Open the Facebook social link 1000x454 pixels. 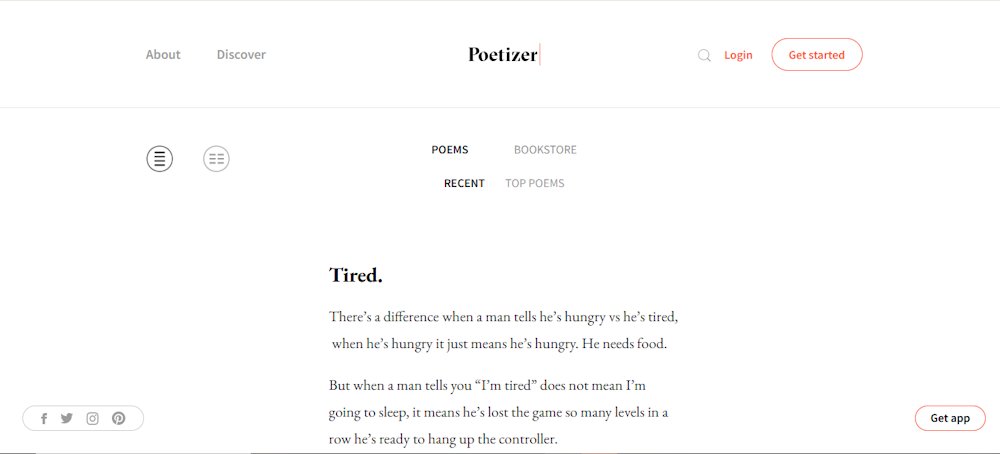pyautogui.click(x=44, y=419)
